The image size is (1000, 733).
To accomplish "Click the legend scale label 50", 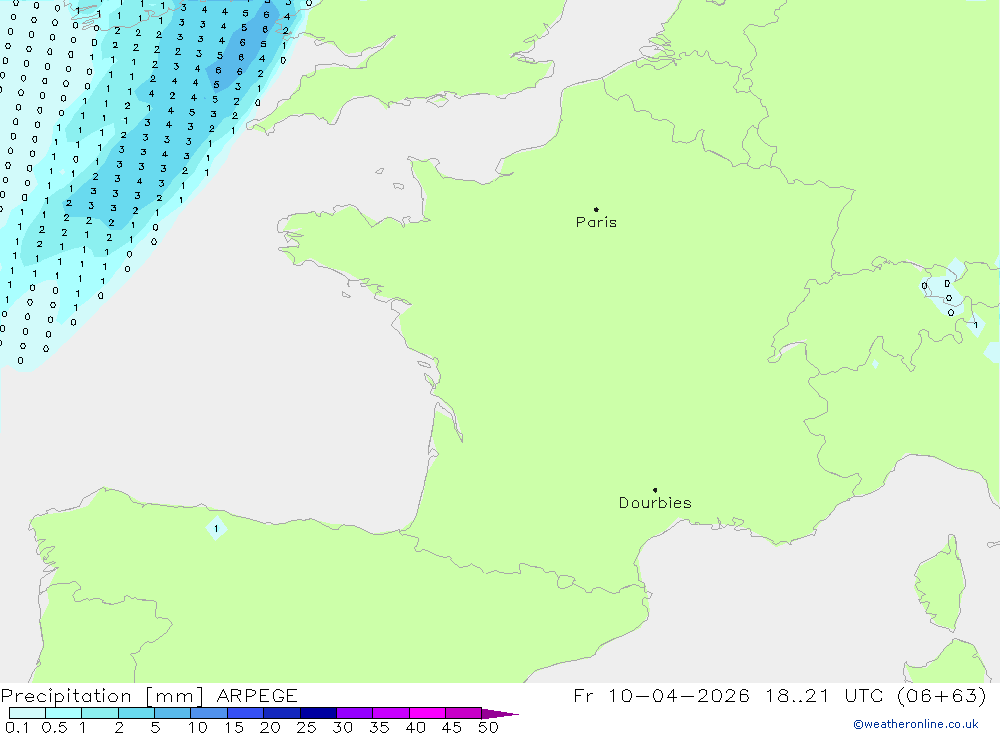I will tap(489, 727).
